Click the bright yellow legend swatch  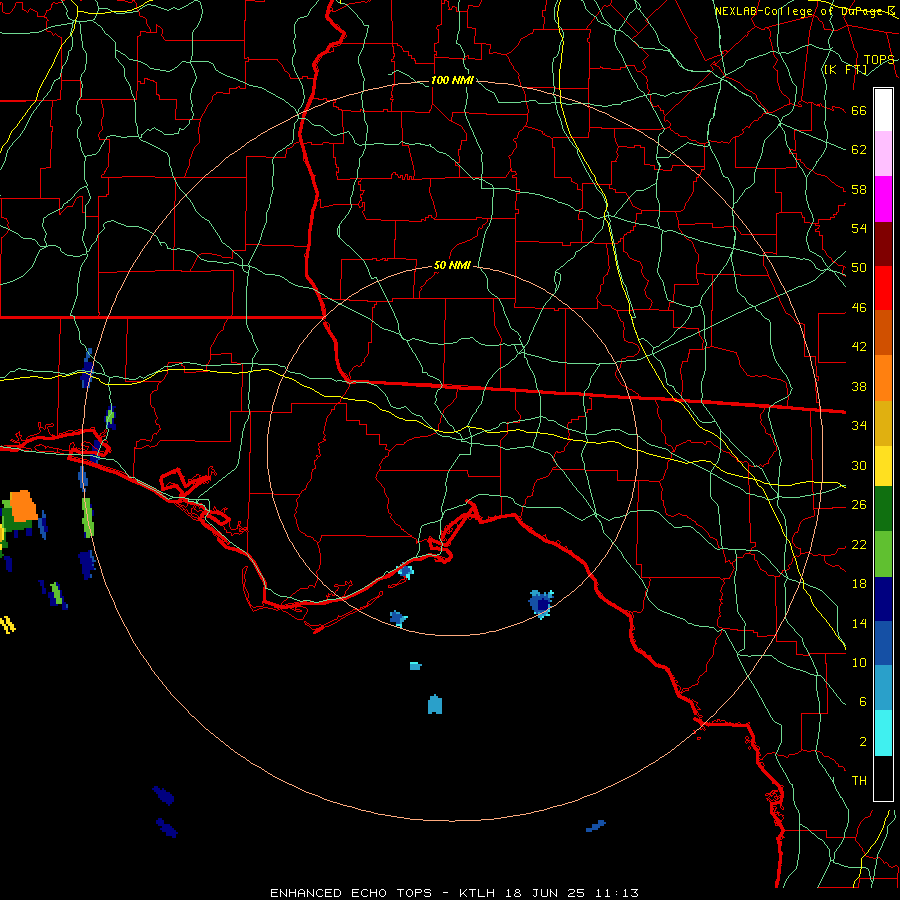[x=883, y=466]
